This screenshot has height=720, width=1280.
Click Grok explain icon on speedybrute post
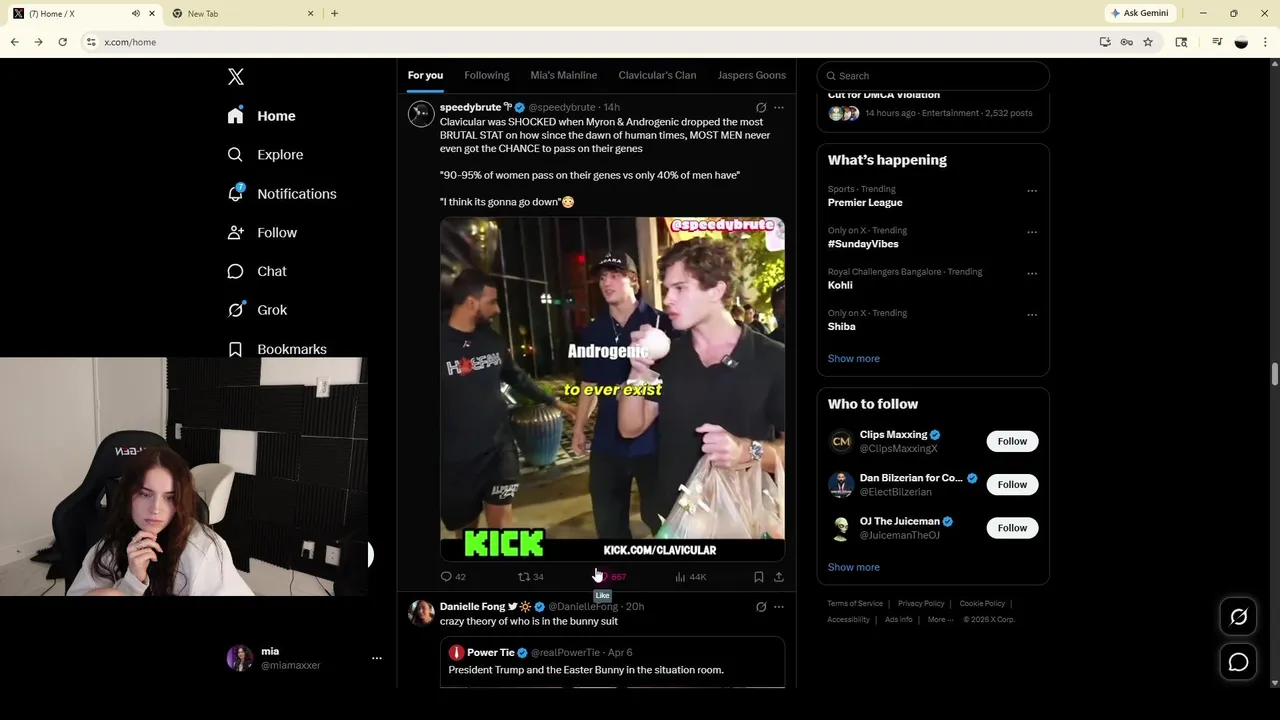pos(761,107)
